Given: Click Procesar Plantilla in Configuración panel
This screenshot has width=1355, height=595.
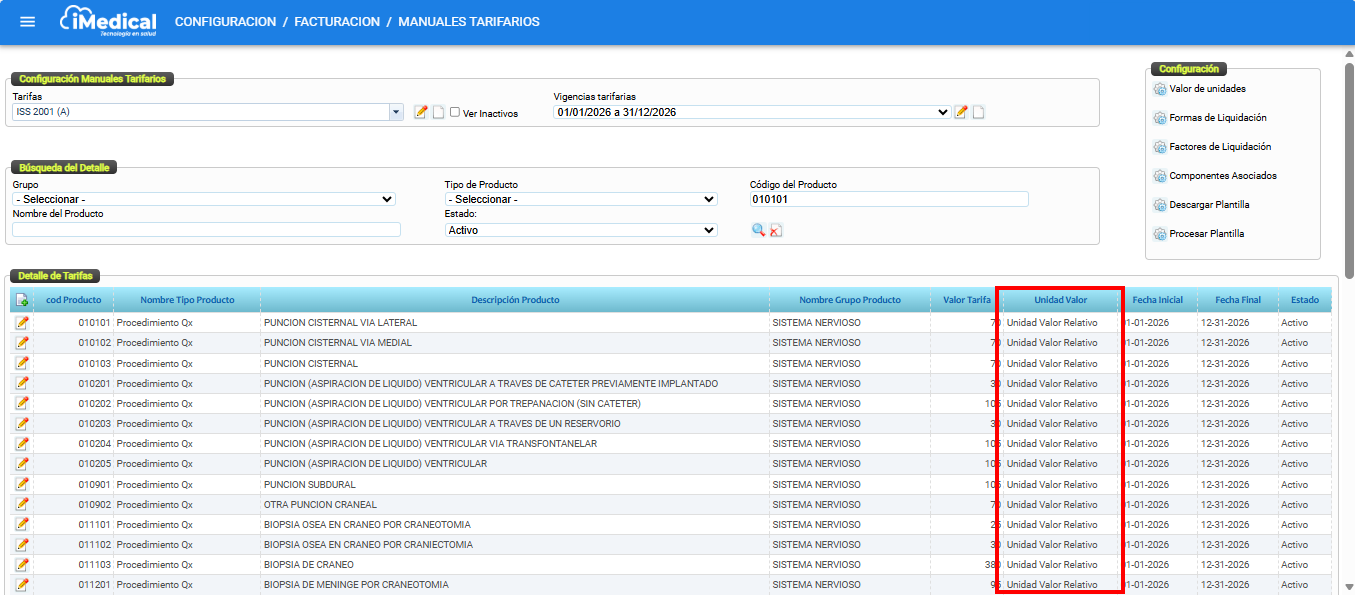Looking at the screenshot, I should pos(1207,234).
